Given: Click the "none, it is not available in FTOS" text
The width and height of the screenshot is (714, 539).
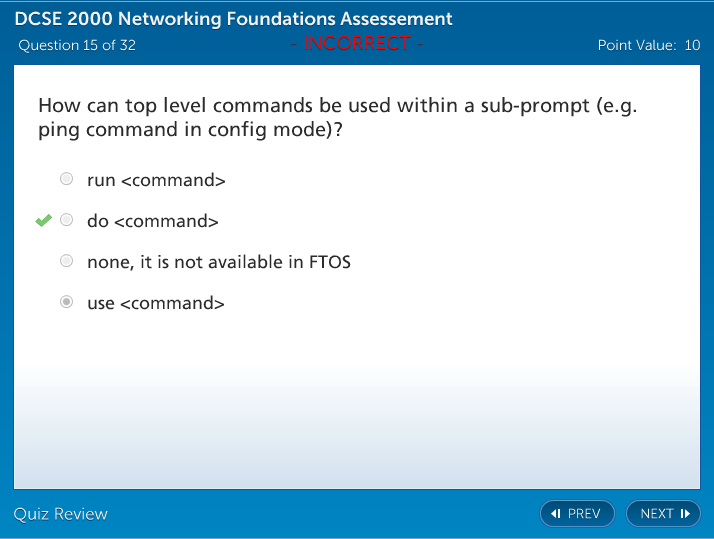Looking at the screenshot, I should [218, 262].
